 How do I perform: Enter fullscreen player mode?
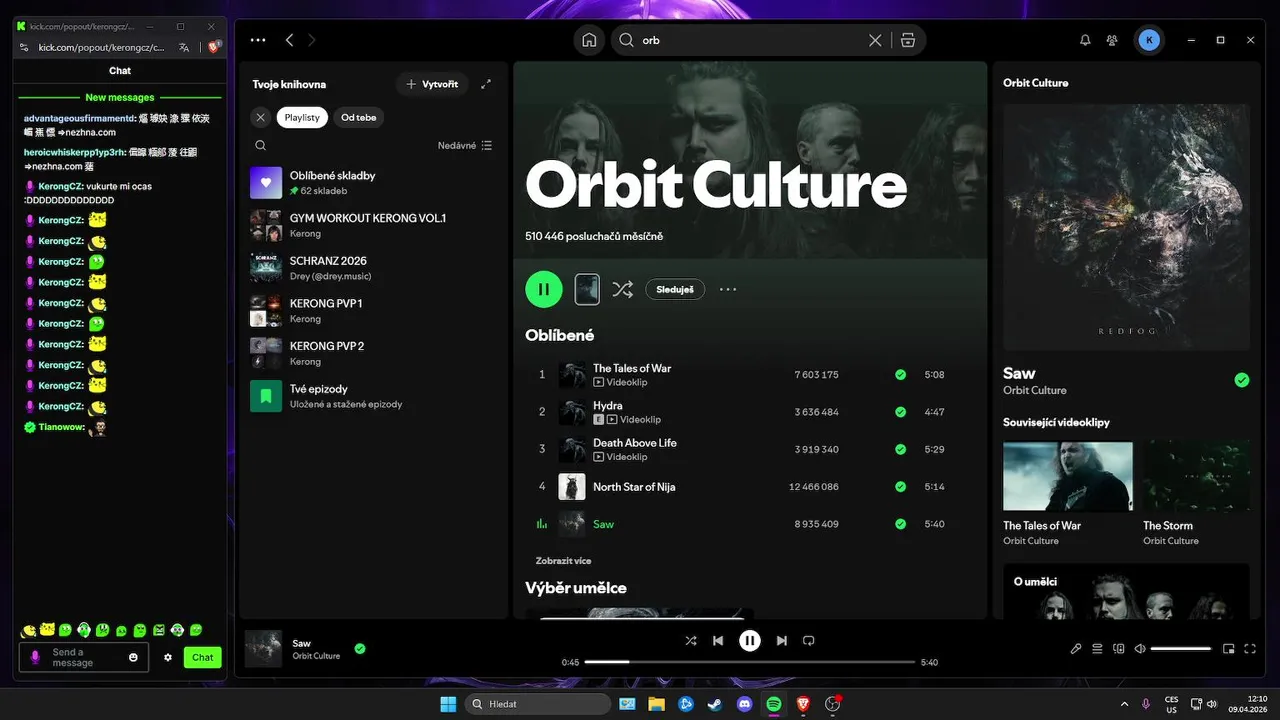pos(1250,648)
